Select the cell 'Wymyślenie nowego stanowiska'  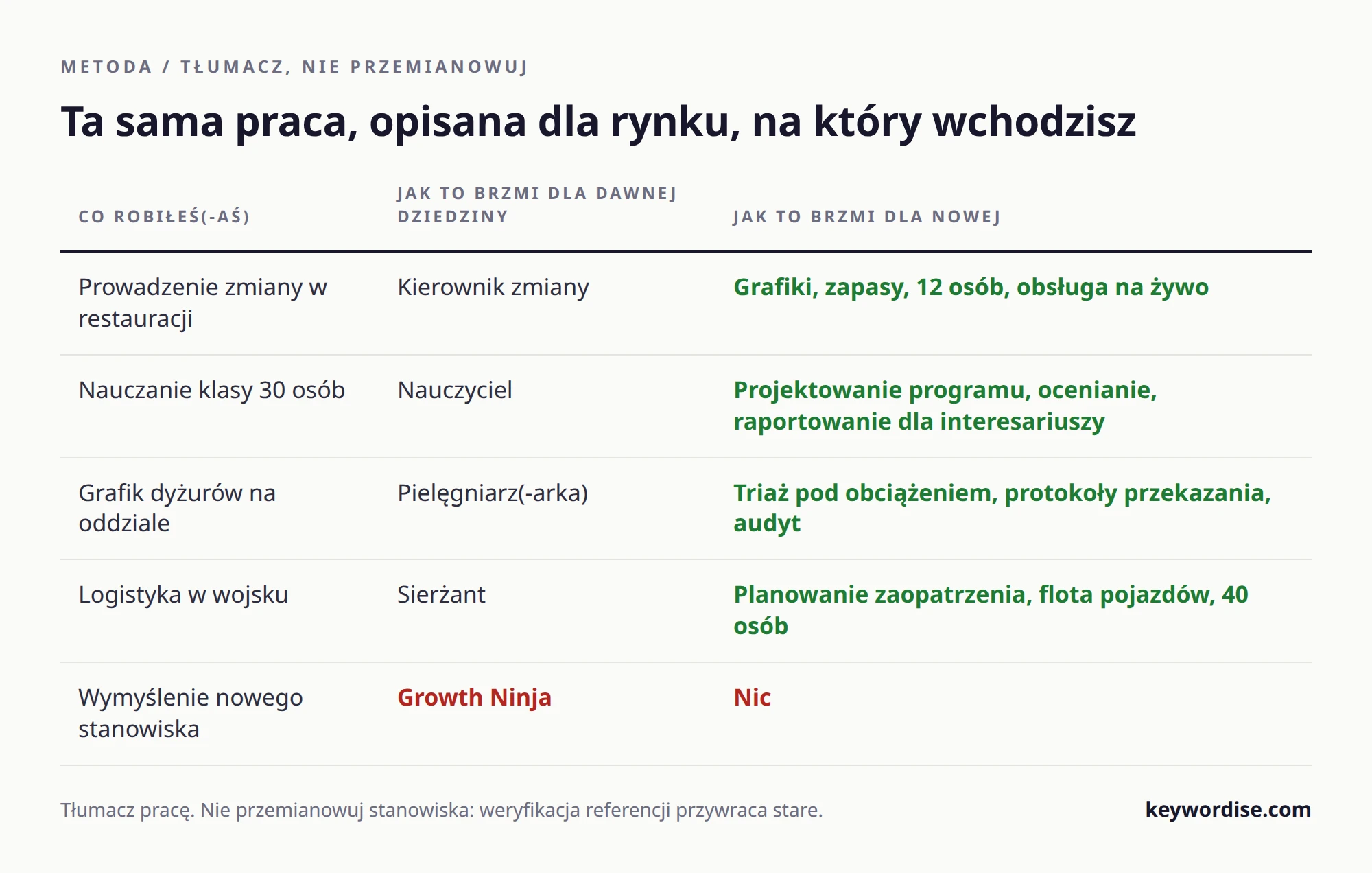[190, 713]
